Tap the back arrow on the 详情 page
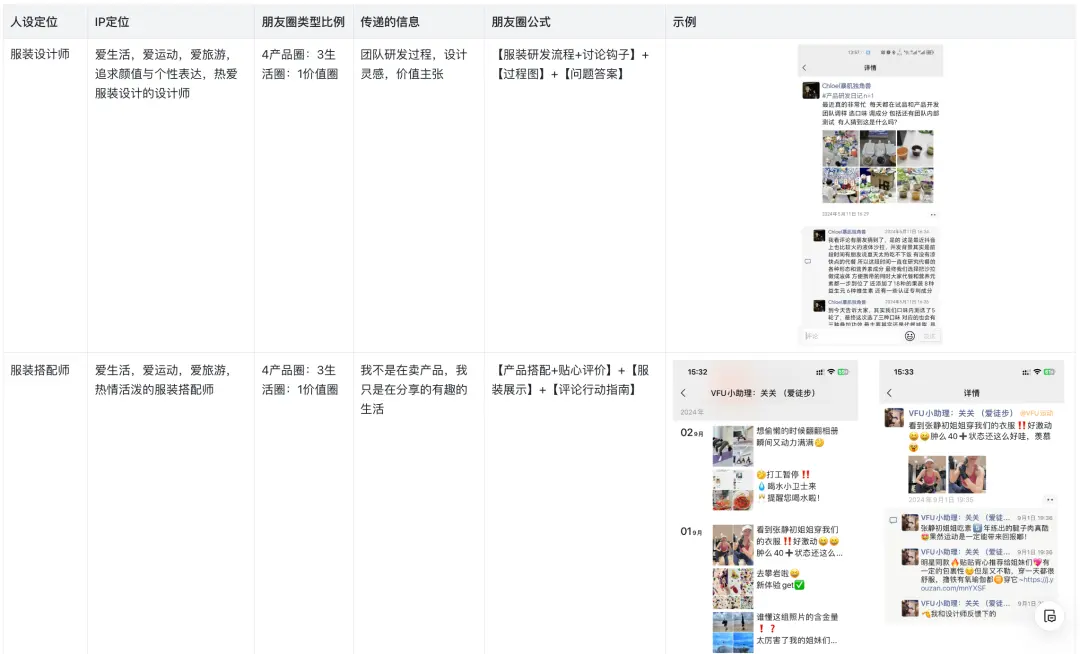Screen dimensions: 1080x654 point(891,393)
